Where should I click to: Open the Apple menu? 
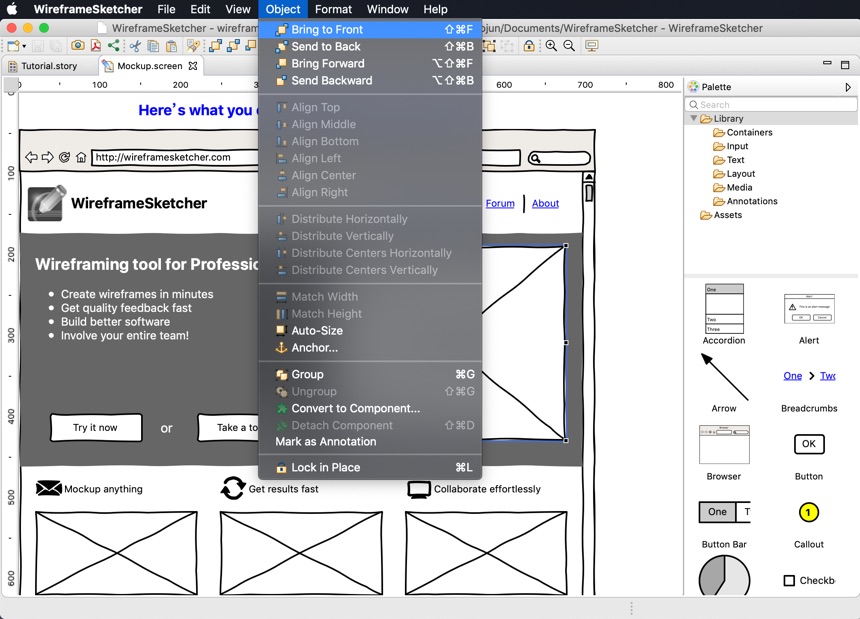click(12, 9)
